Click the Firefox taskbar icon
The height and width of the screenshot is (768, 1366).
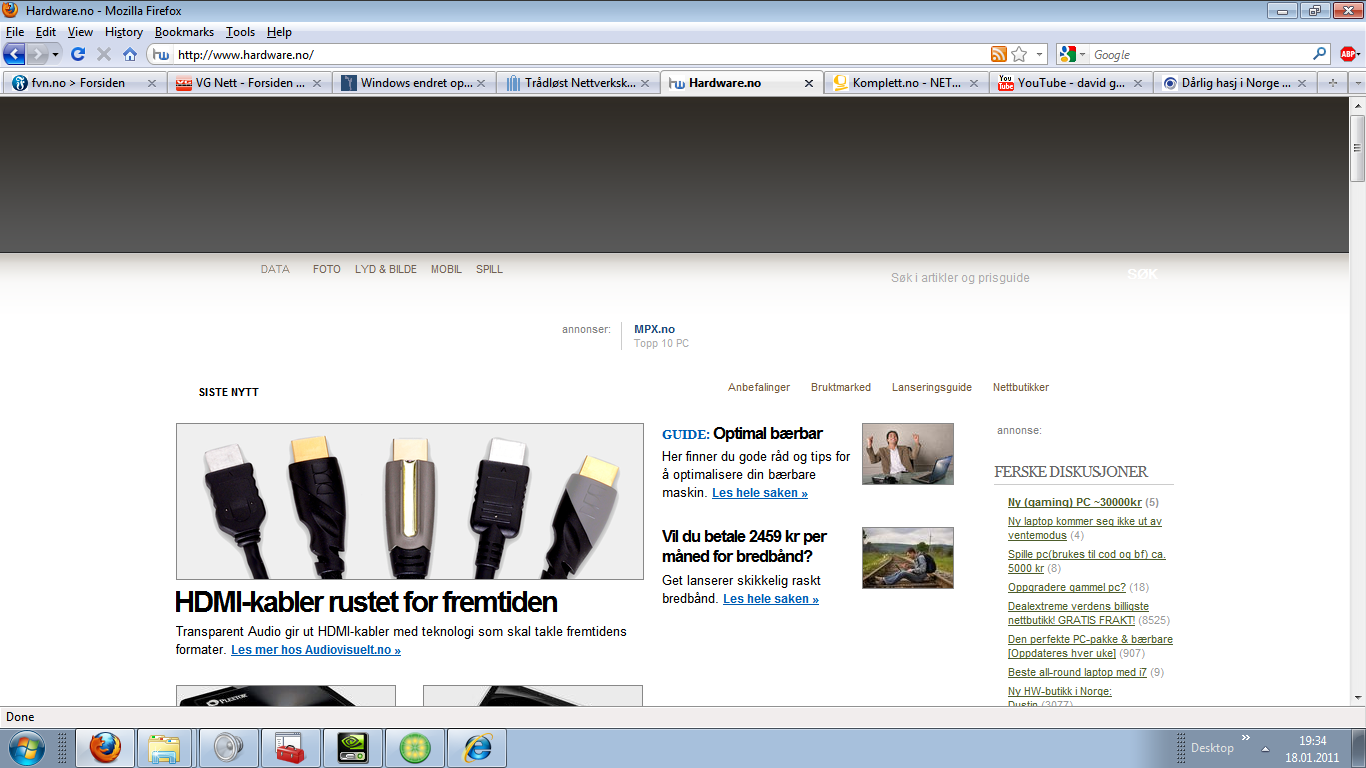click(x=105, y=748)
